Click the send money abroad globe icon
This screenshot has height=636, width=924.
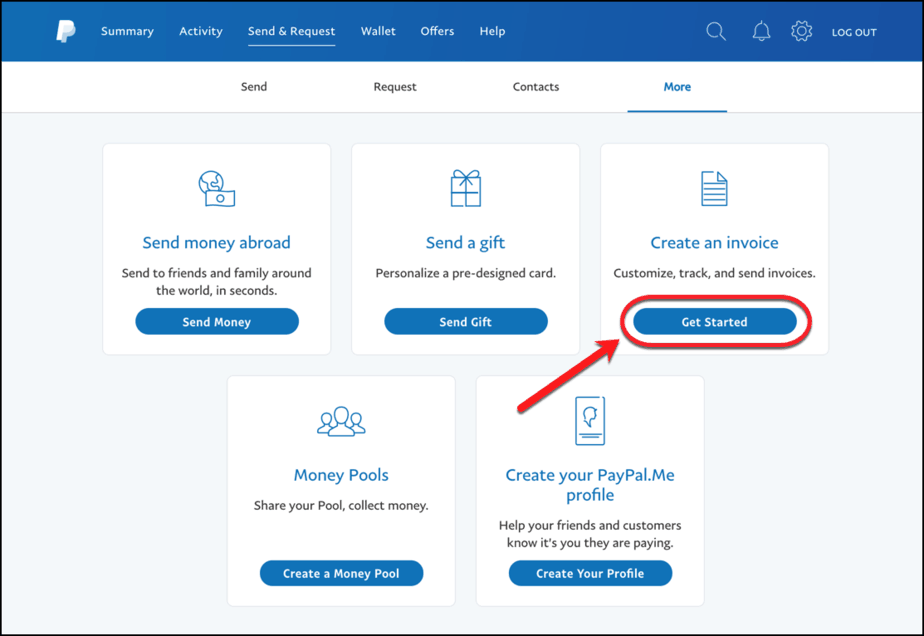(216, 188)
